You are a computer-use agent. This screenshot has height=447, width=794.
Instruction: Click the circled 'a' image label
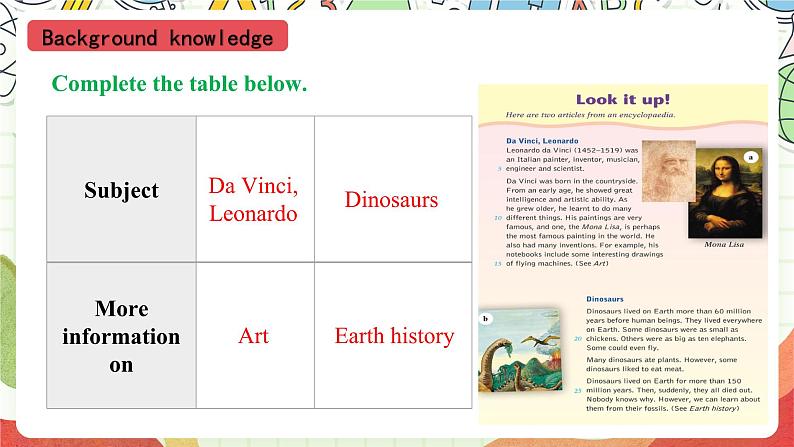click(750, 156)
